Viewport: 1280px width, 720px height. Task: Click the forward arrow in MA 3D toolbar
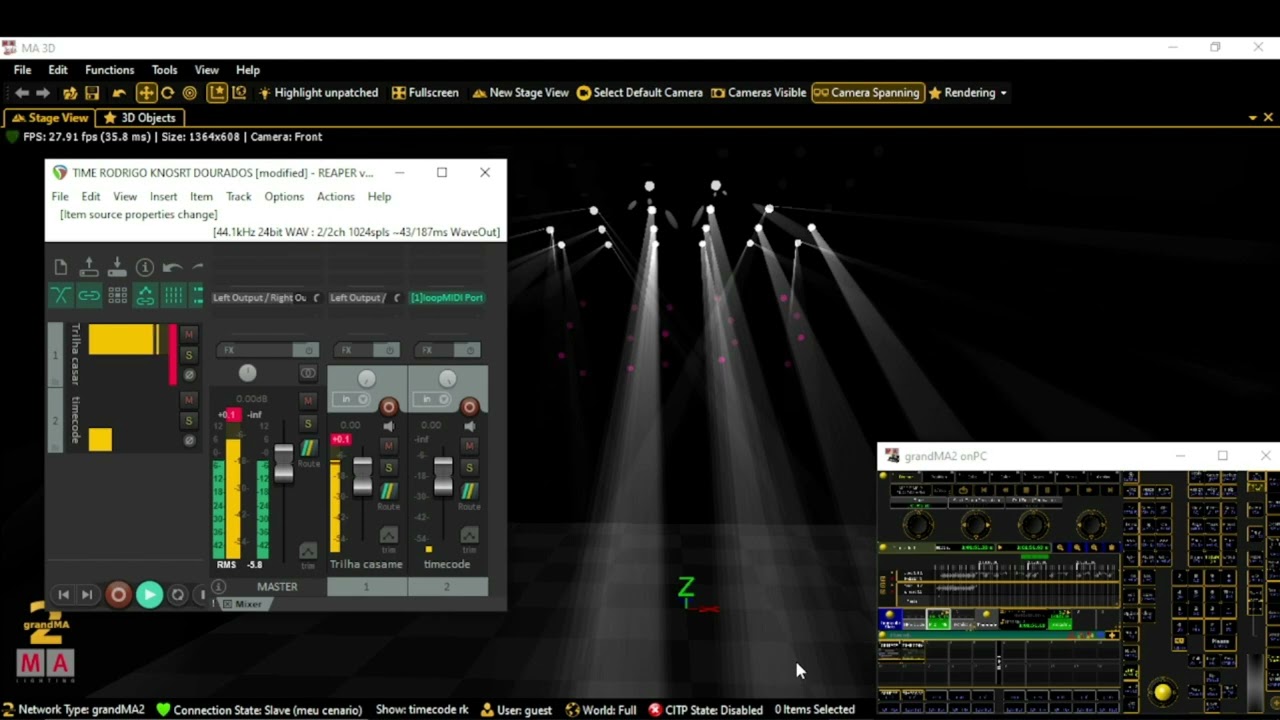[x=43, y=93]
